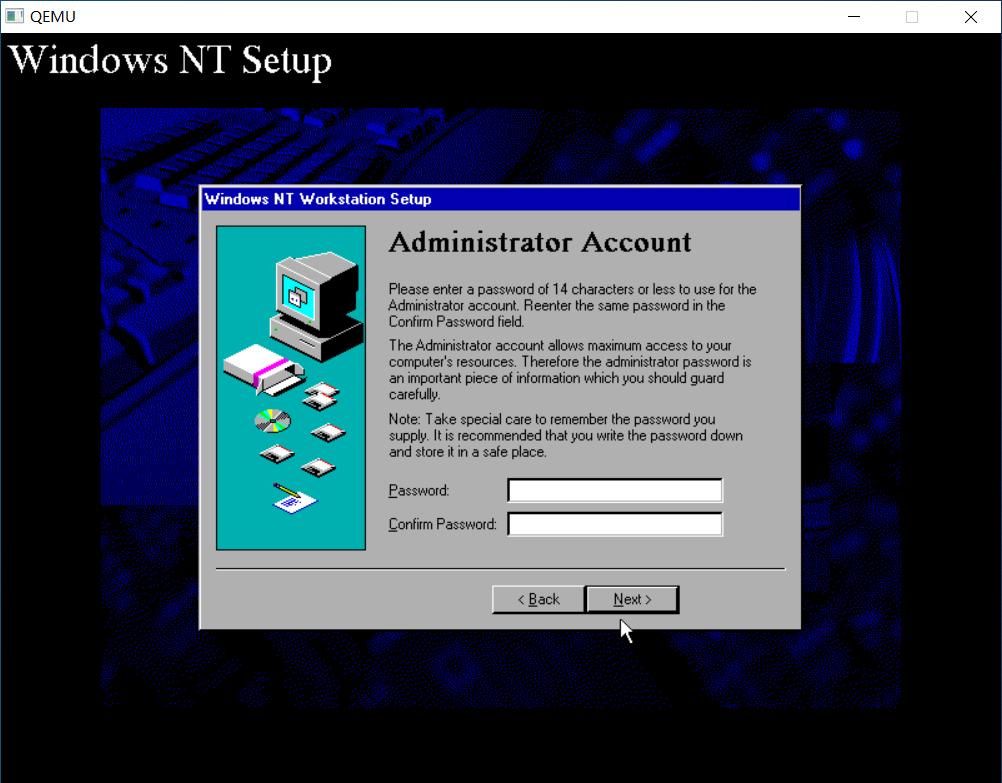Click the pair of floppy disks near the CD
The height and width of the screenshot is (783, 1002).
[x=319, y=395]
